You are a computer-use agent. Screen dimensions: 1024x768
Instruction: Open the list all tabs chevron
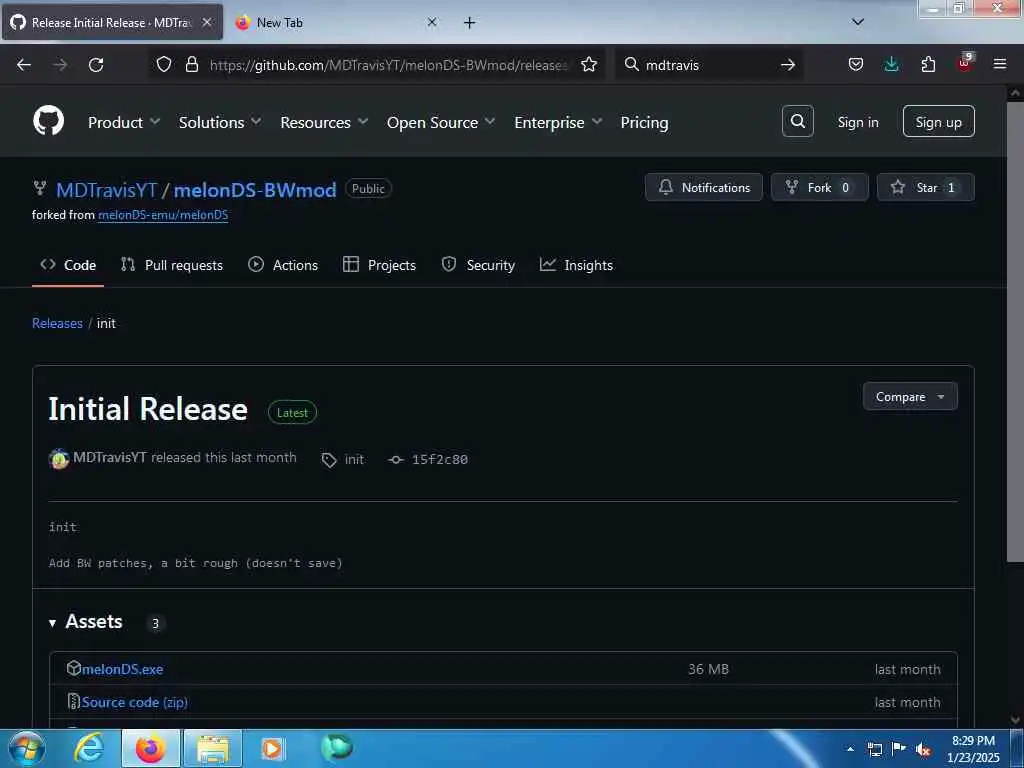coord(858,22)
